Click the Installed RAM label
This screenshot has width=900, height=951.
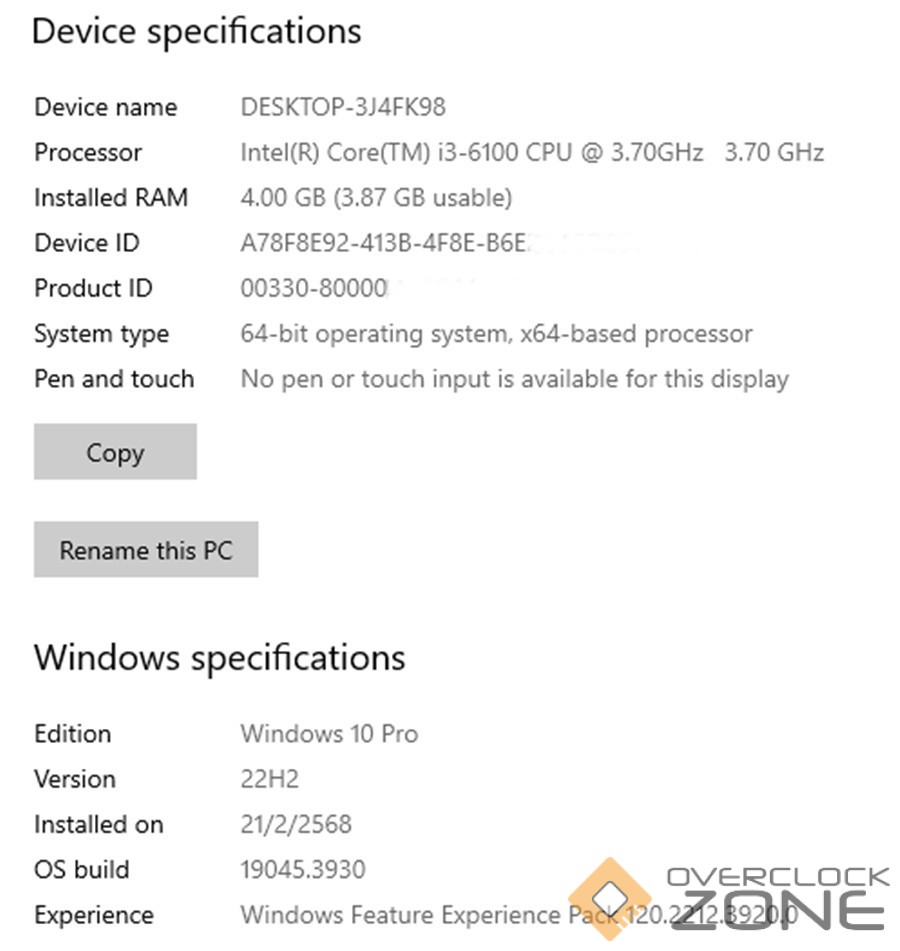pyautogui.click(x=111, y=198)
